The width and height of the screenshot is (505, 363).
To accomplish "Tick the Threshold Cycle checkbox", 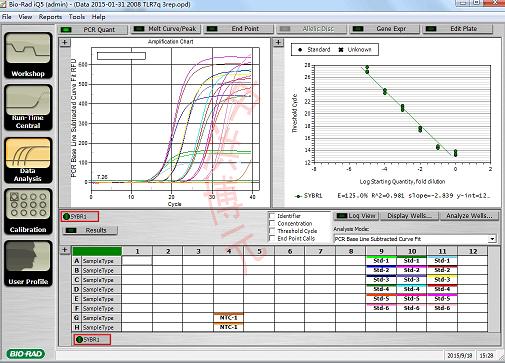I will [x=272, y=231].
